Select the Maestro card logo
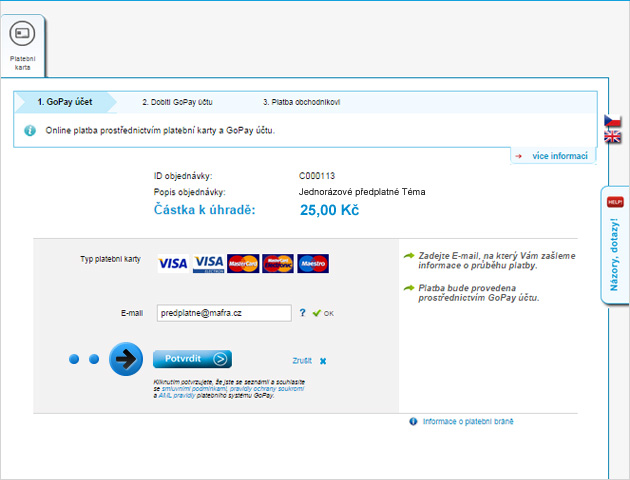630x480 pixels. 313,263
